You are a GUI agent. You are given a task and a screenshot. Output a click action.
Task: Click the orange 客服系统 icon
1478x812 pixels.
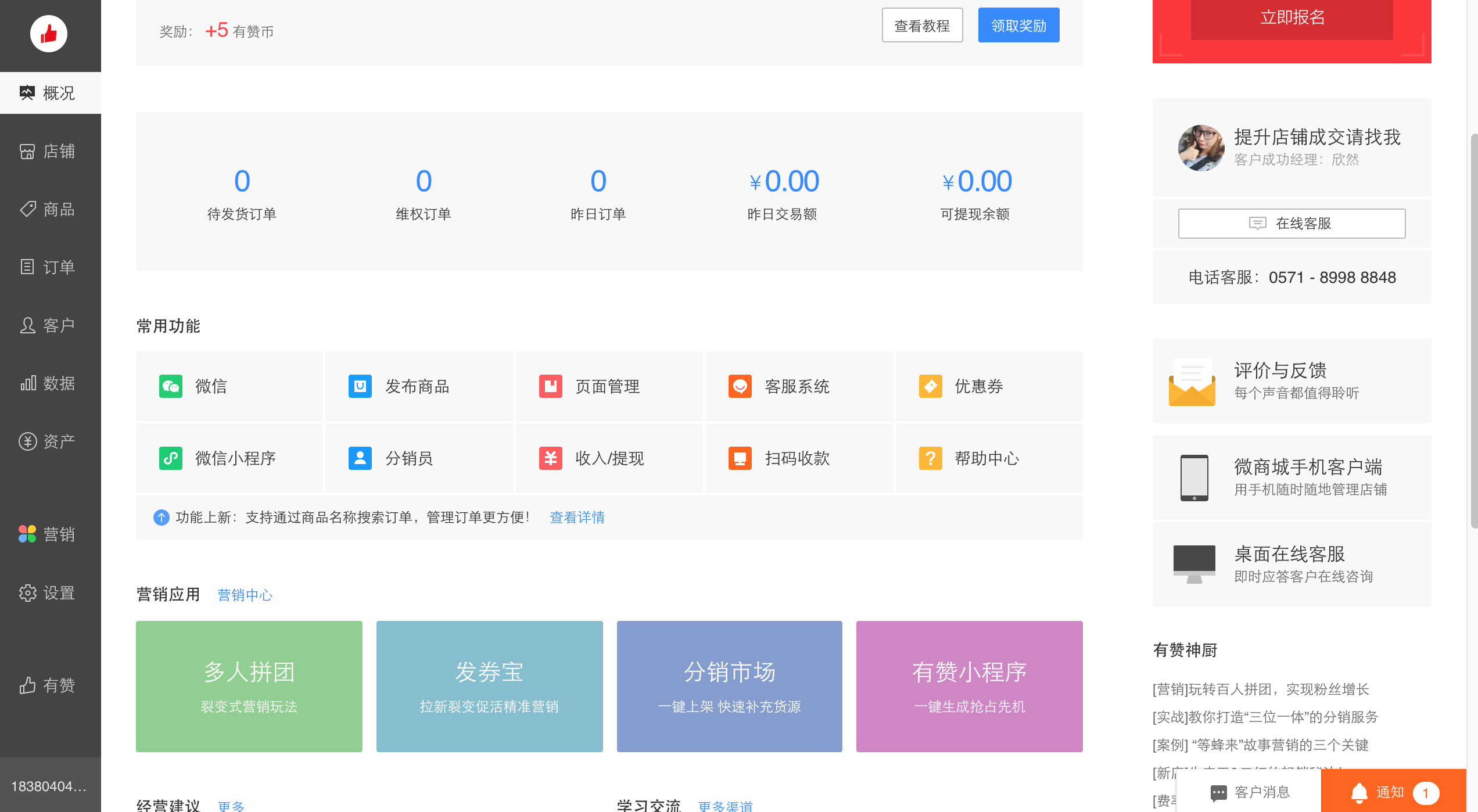[x=740, y=386]
